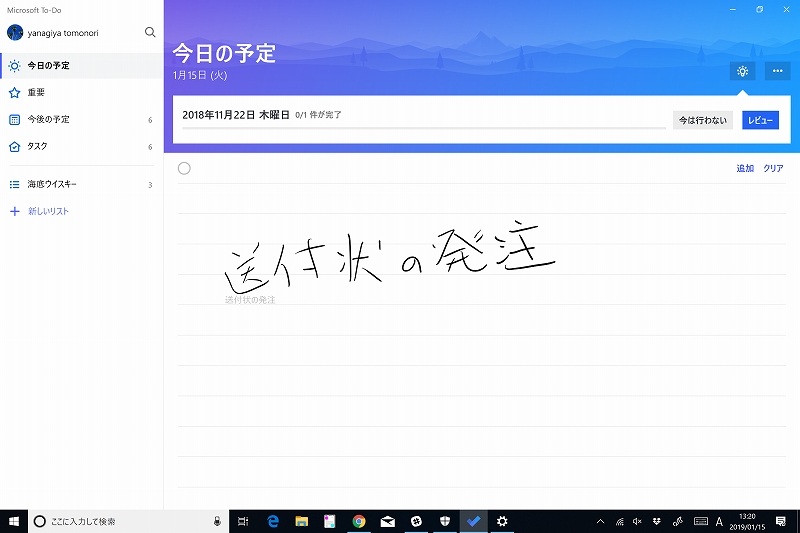Open Settings gear in taskbar
Viewport: 800px width, 533px height.
(x=502, y=521)
